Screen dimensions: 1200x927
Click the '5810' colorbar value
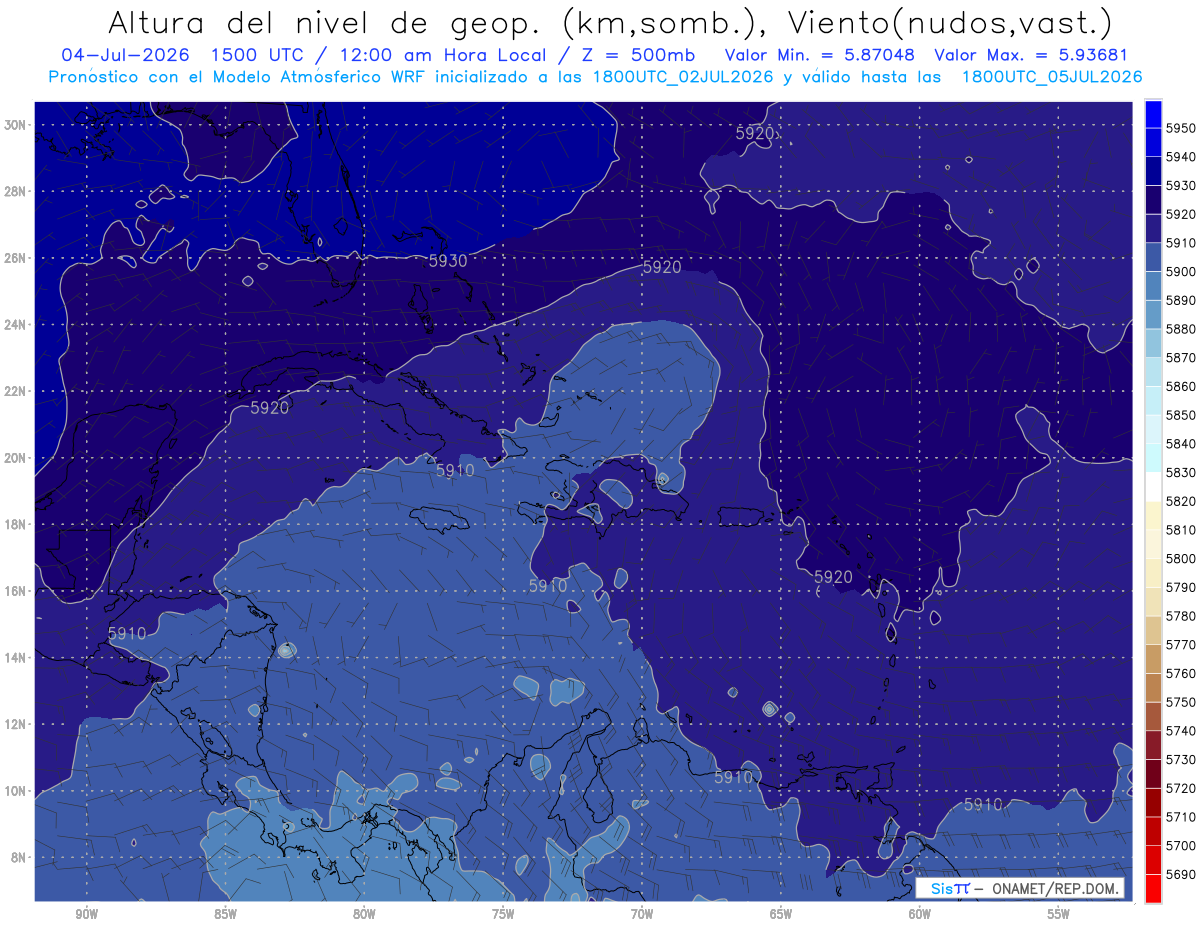[x=1180, y=530]
